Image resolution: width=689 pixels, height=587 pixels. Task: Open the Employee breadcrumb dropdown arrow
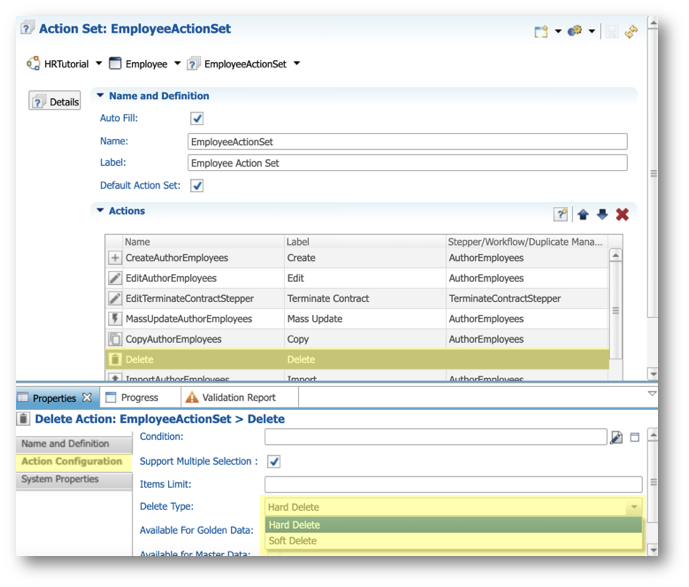177,63
